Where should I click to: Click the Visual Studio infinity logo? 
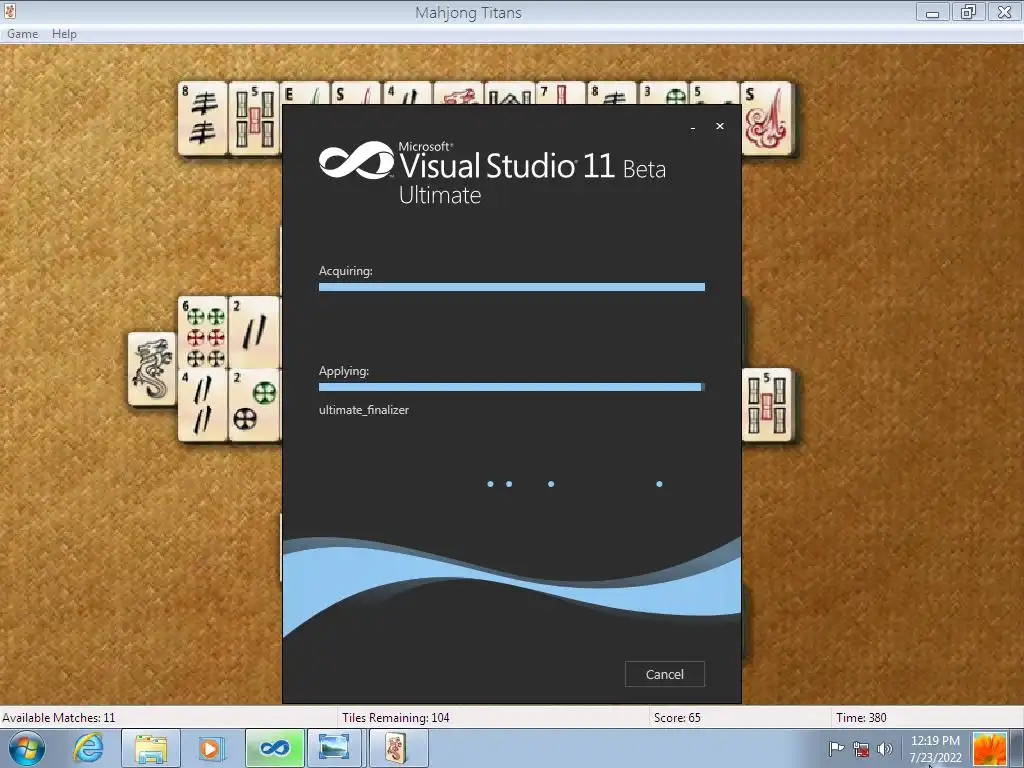[356, 160]
